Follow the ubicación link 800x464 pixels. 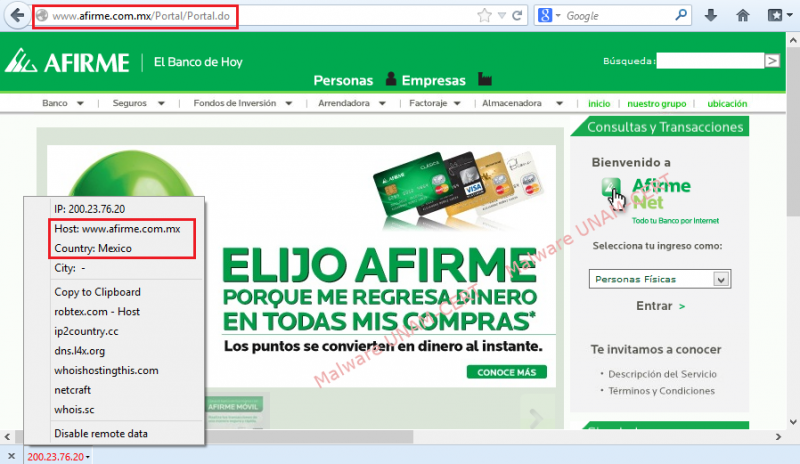(727, 104)
